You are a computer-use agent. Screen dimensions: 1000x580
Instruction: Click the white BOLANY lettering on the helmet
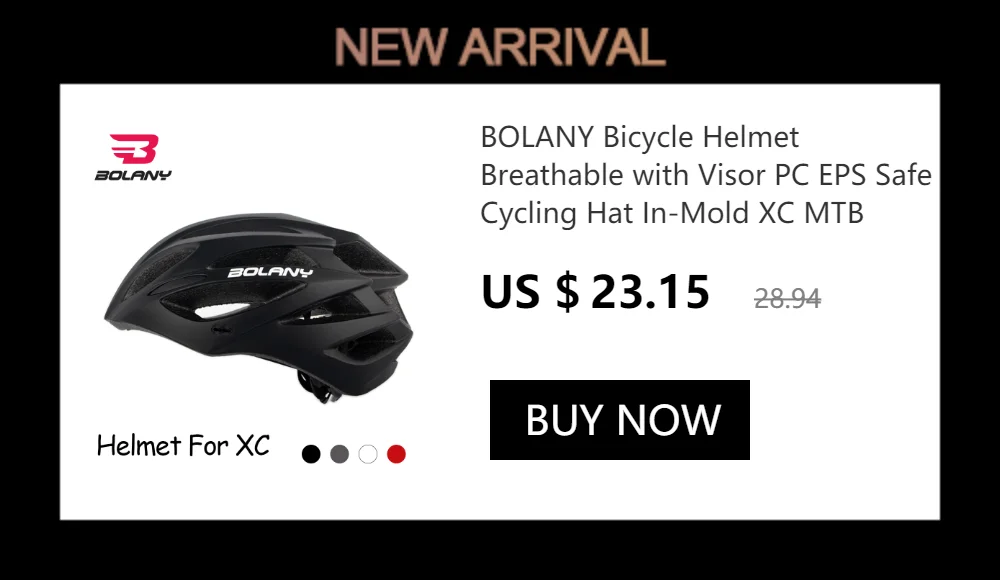[270, 272]
